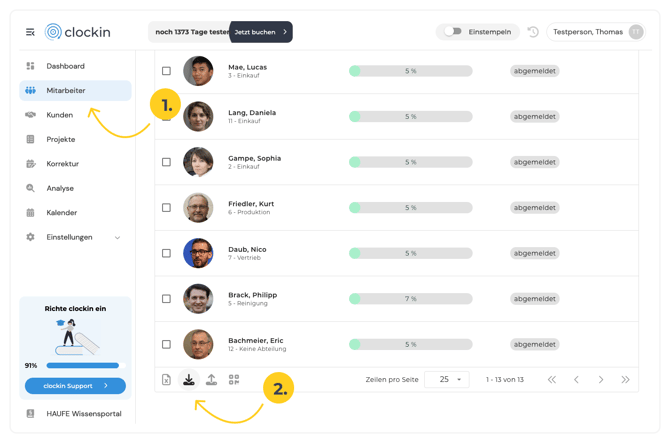Open the Testperson, Thomas user menu
The width and height of the screenshot is (670, 443).
[596, 32]
